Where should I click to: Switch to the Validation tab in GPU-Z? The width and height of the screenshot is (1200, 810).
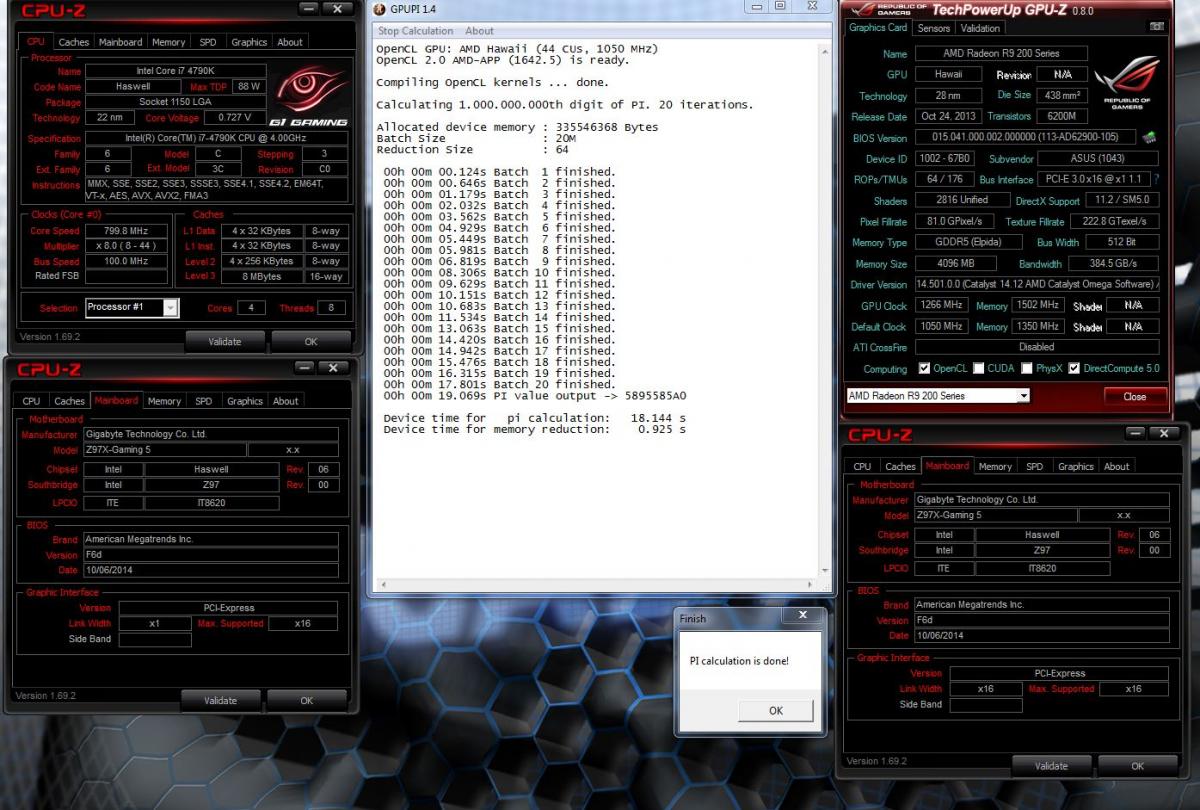pos(980,28)
